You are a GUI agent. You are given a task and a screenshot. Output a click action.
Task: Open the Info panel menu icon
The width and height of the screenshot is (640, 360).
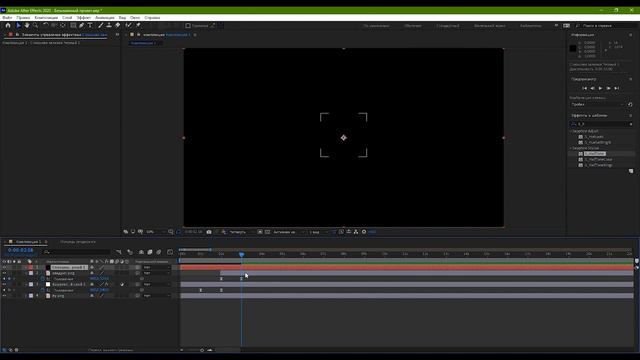(x=631, y=35)
